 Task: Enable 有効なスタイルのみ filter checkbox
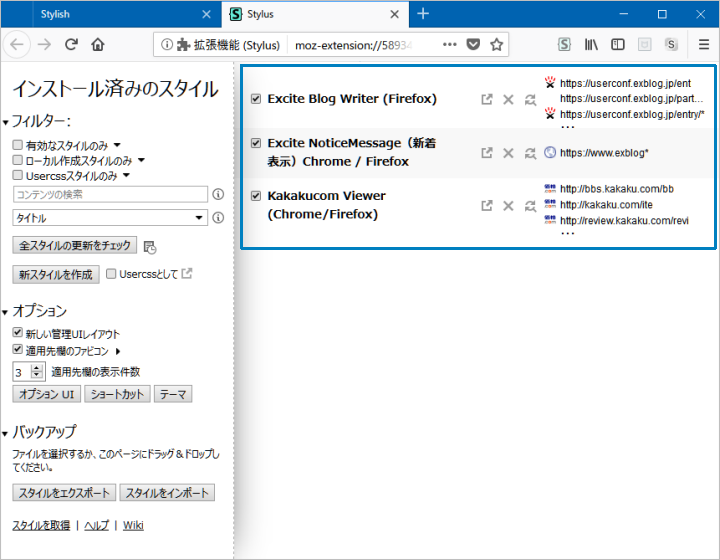[x=17, y=145]
